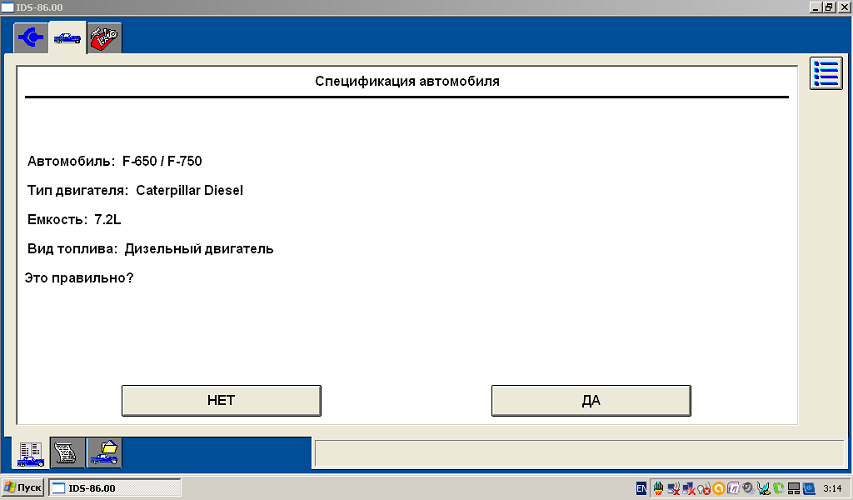Click the purple OneNote tray icon
Screen dimensions: 853x500
click(x=733, y=488)
